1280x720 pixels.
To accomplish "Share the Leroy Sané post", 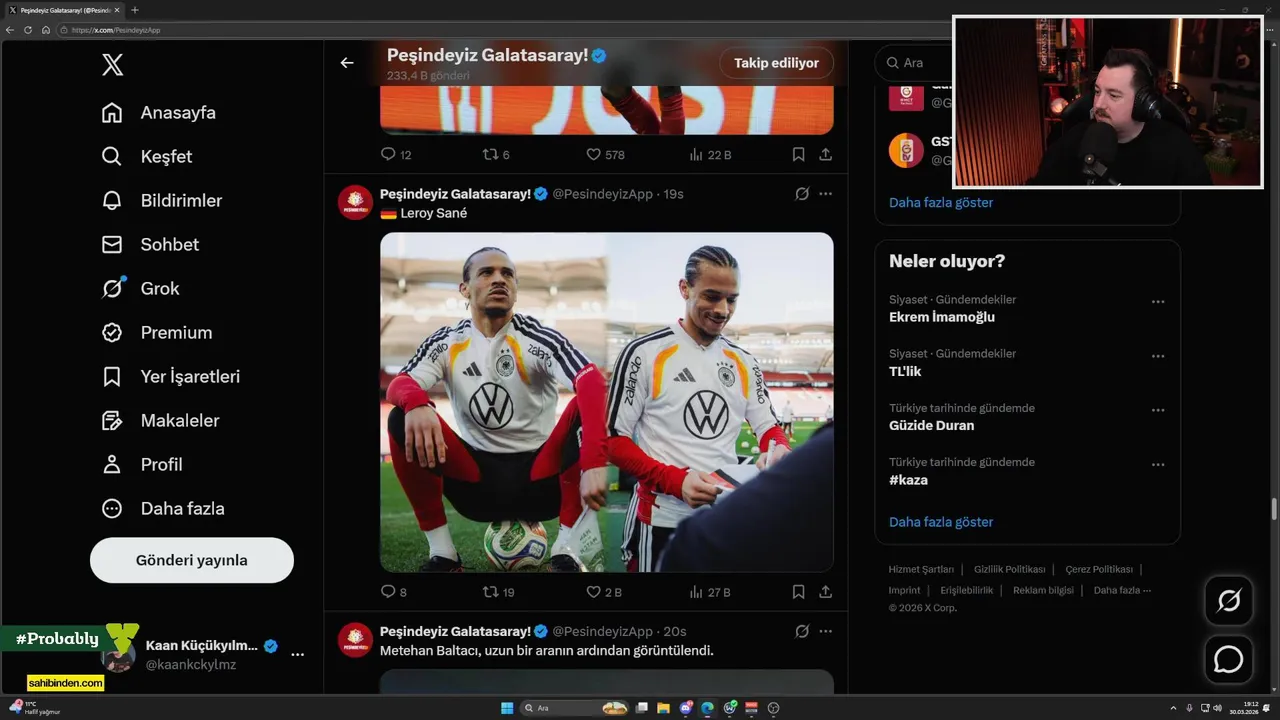I will (x=825, y=592).
